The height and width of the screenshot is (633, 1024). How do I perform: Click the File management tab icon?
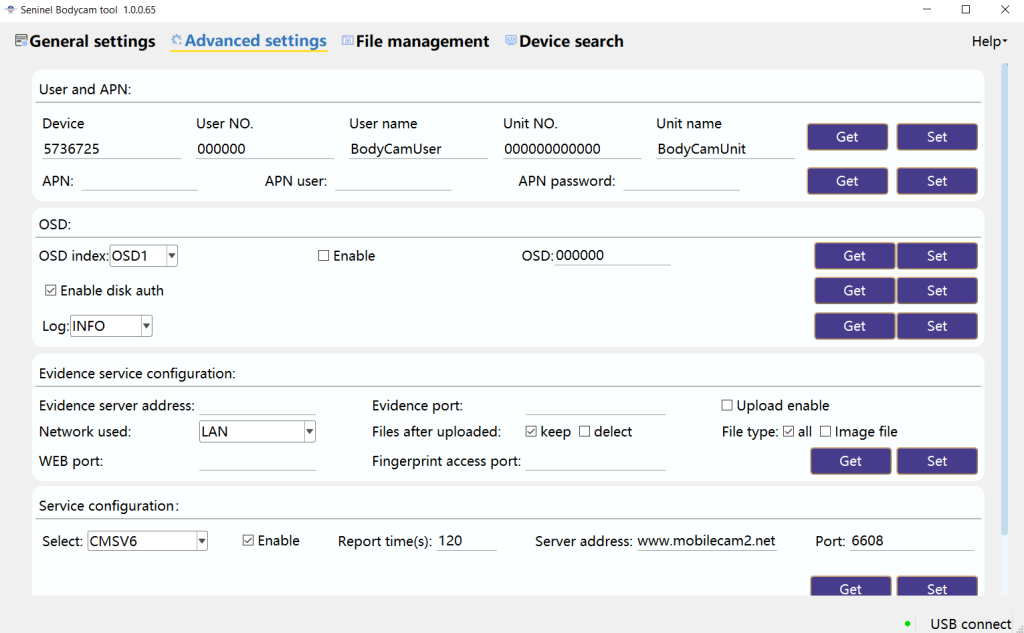point(347,41)
